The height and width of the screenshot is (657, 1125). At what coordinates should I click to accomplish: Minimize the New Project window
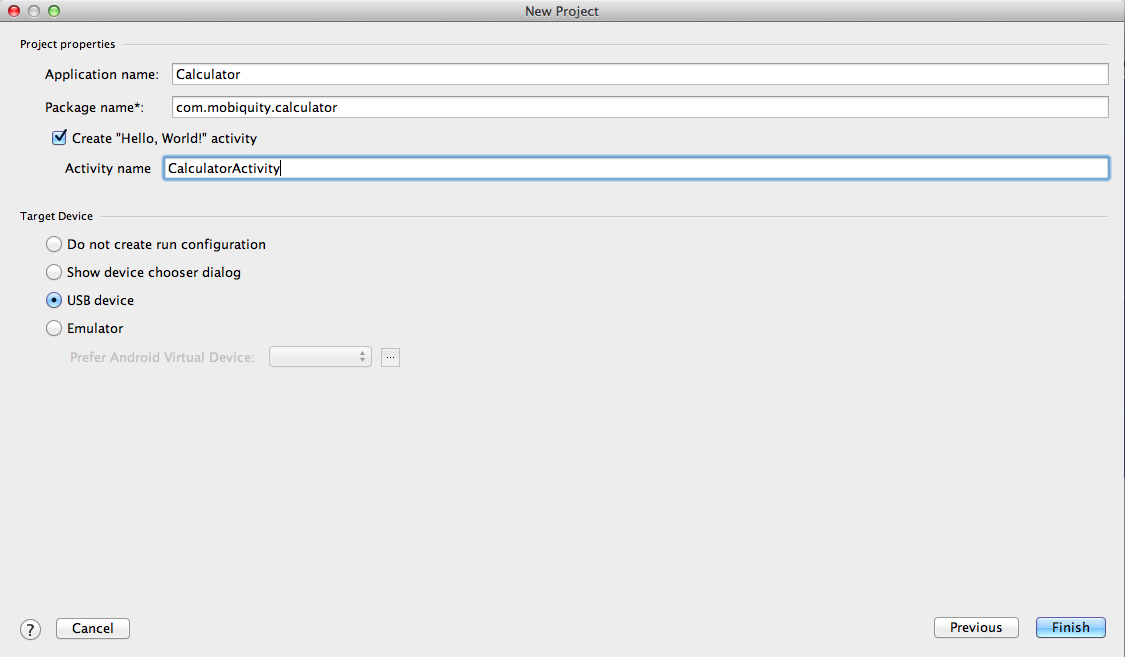point(34,11)
